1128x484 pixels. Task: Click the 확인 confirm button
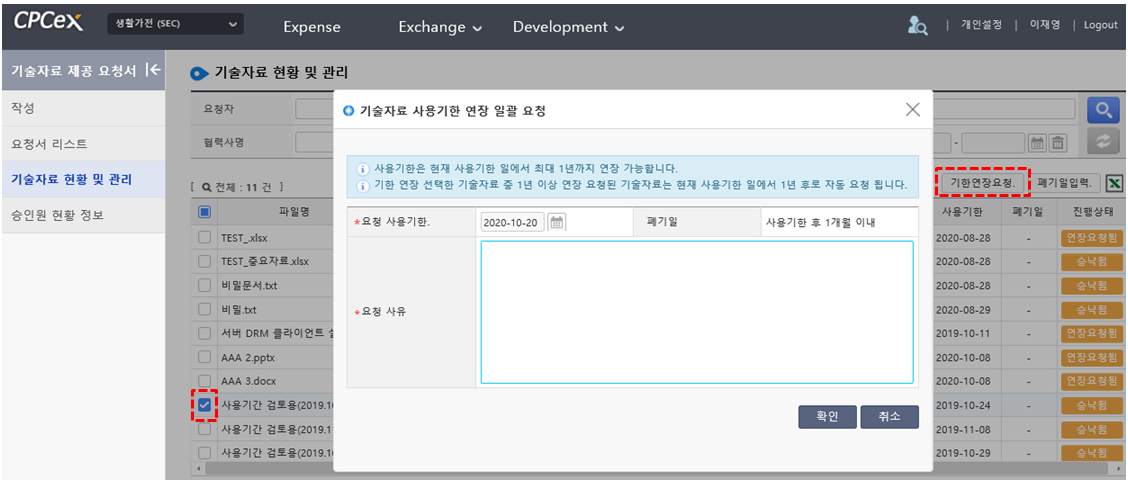(x=826, y=417)
